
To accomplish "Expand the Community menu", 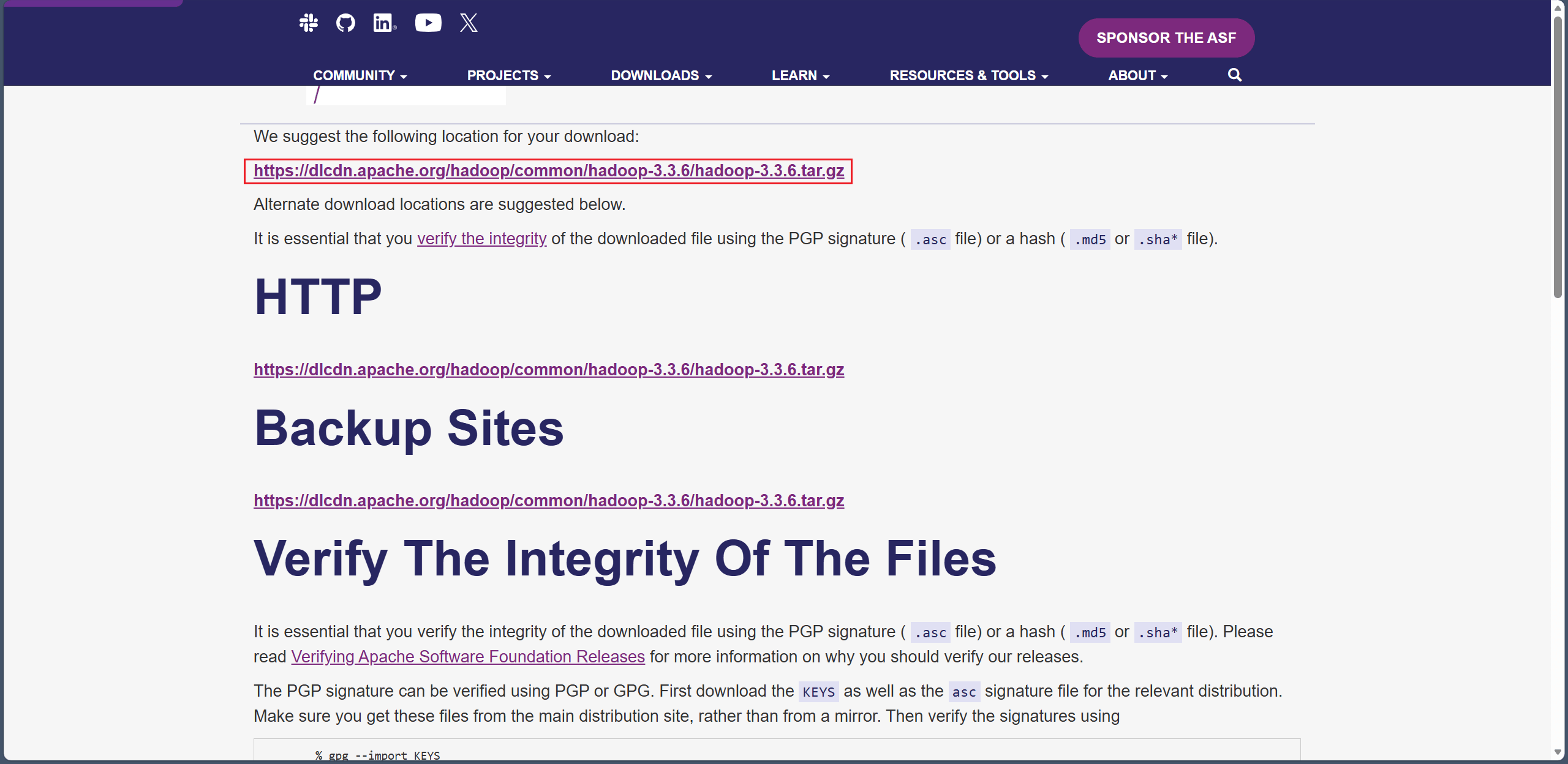I will [x=360, y=75].
